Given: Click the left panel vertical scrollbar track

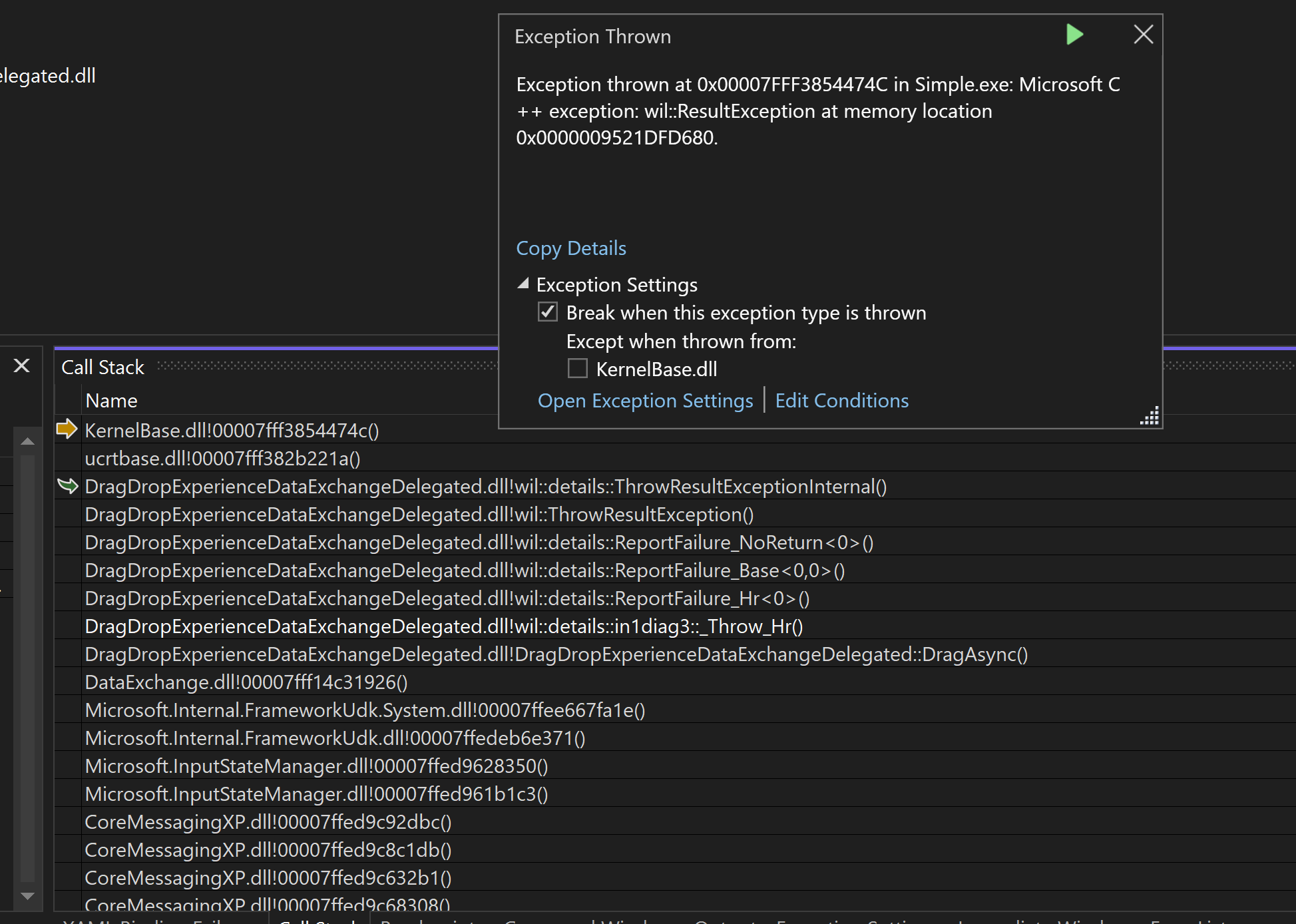Looking at the screenshot, I should click(27, 666).
